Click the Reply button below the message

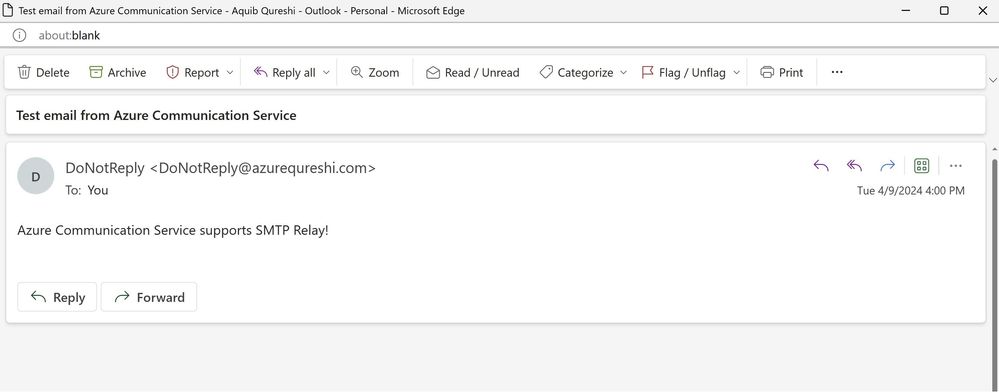pyautogui.click(x=57, y=297)
